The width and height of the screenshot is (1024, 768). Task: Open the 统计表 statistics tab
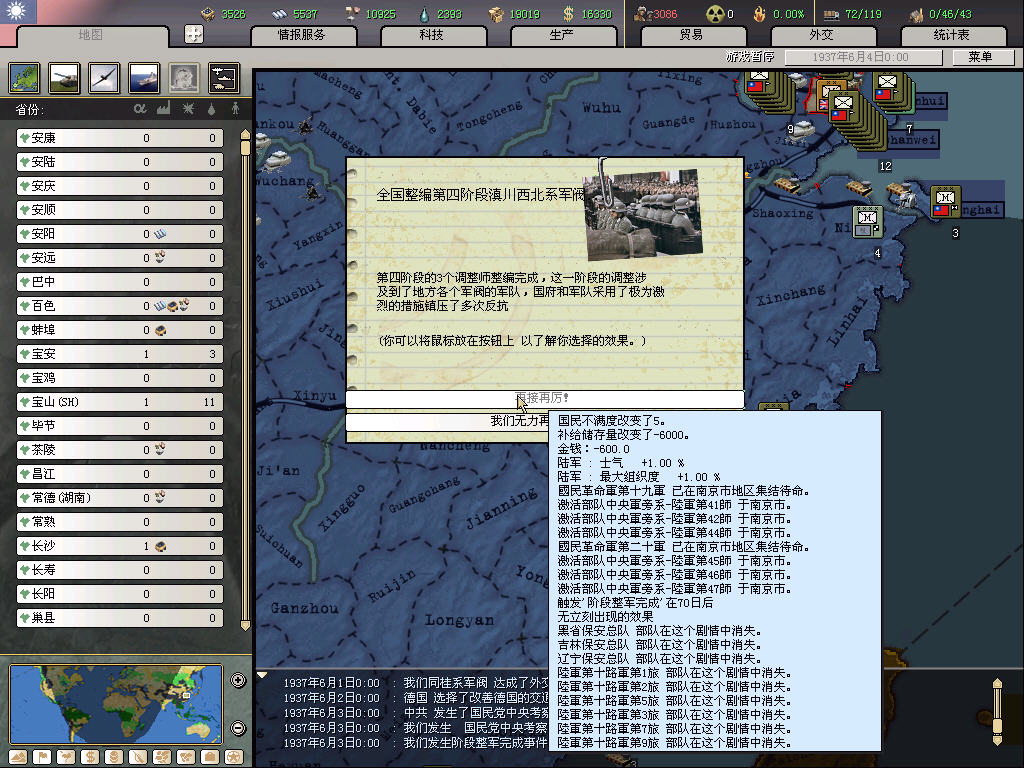[952, 35]
